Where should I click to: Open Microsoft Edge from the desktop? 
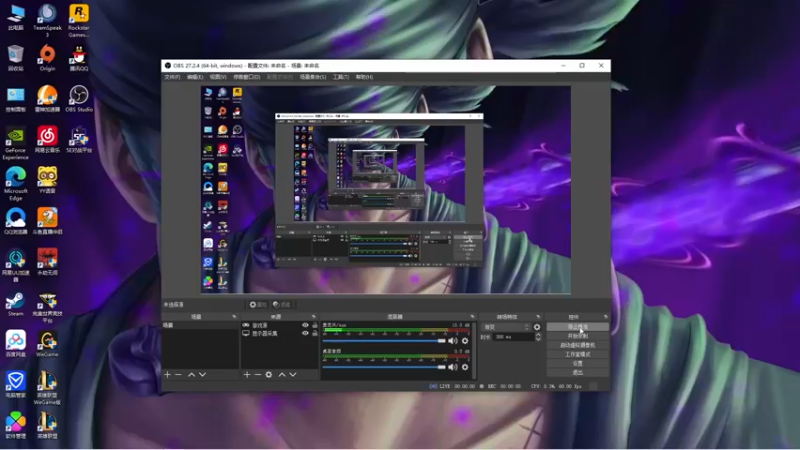click(15, 184)
